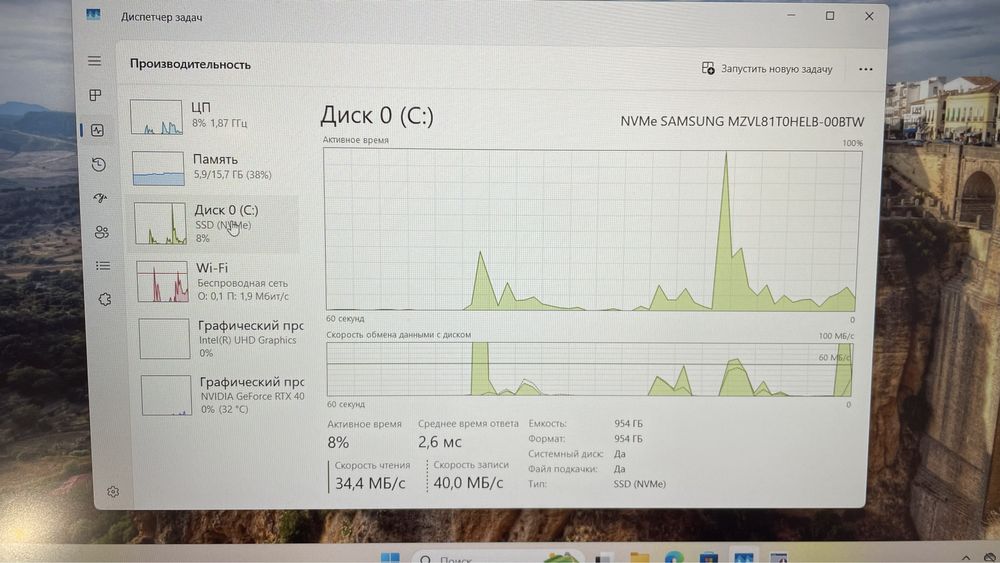Open the App history icon

coord(99,165)
